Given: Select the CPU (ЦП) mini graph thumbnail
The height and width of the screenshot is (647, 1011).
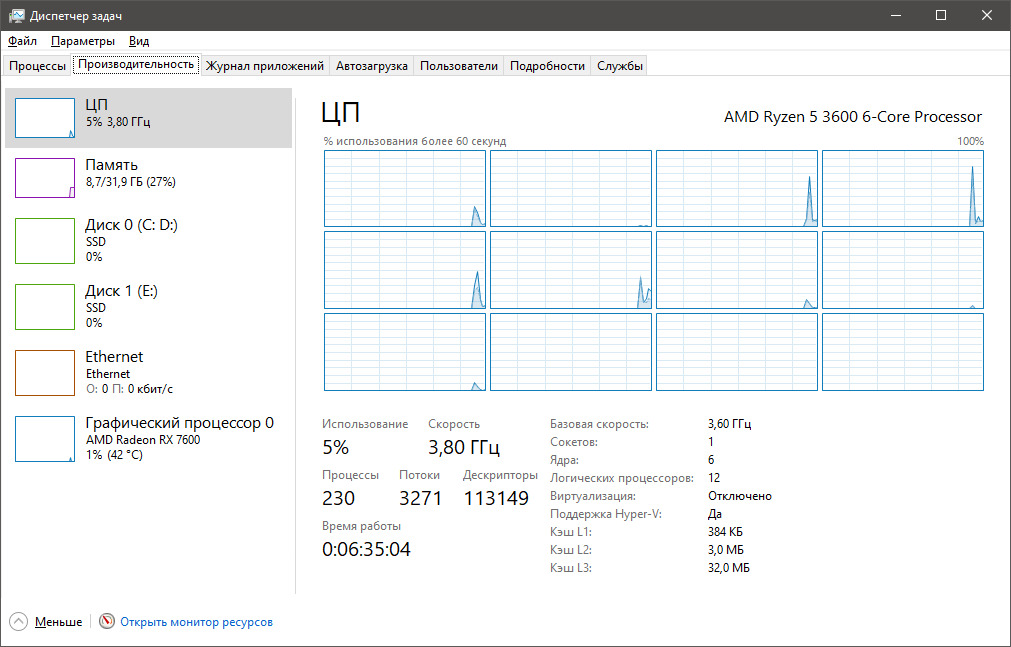Looking at the screenshot, I should pyautogui.click(x=45, y=118).
